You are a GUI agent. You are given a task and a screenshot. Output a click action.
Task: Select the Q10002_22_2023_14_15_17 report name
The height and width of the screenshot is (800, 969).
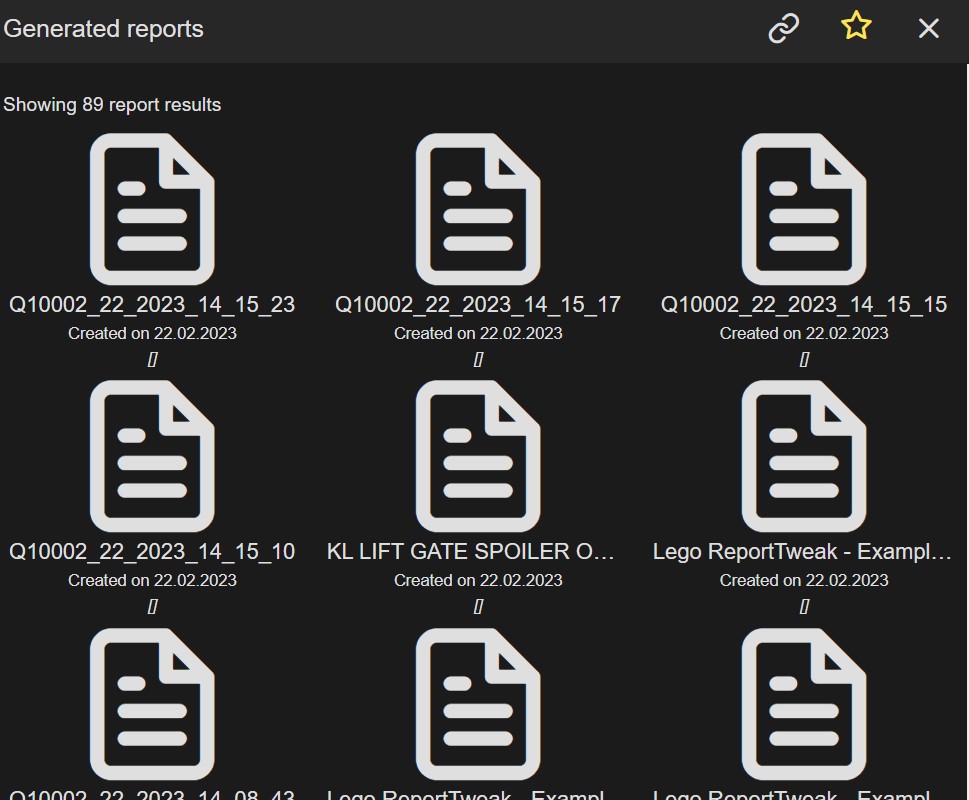click(478, 304)
